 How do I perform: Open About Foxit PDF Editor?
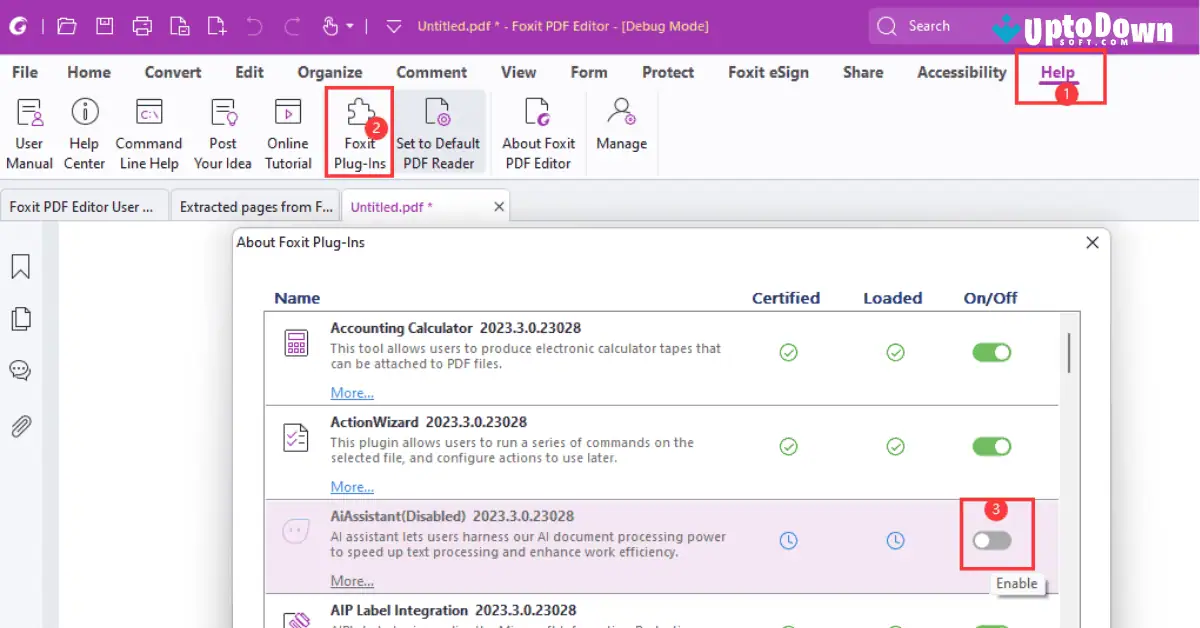click(537, 131)
